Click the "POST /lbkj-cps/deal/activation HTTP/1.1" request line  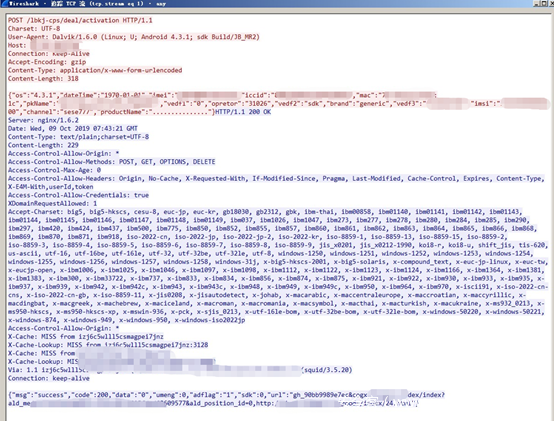pos(80,20)
